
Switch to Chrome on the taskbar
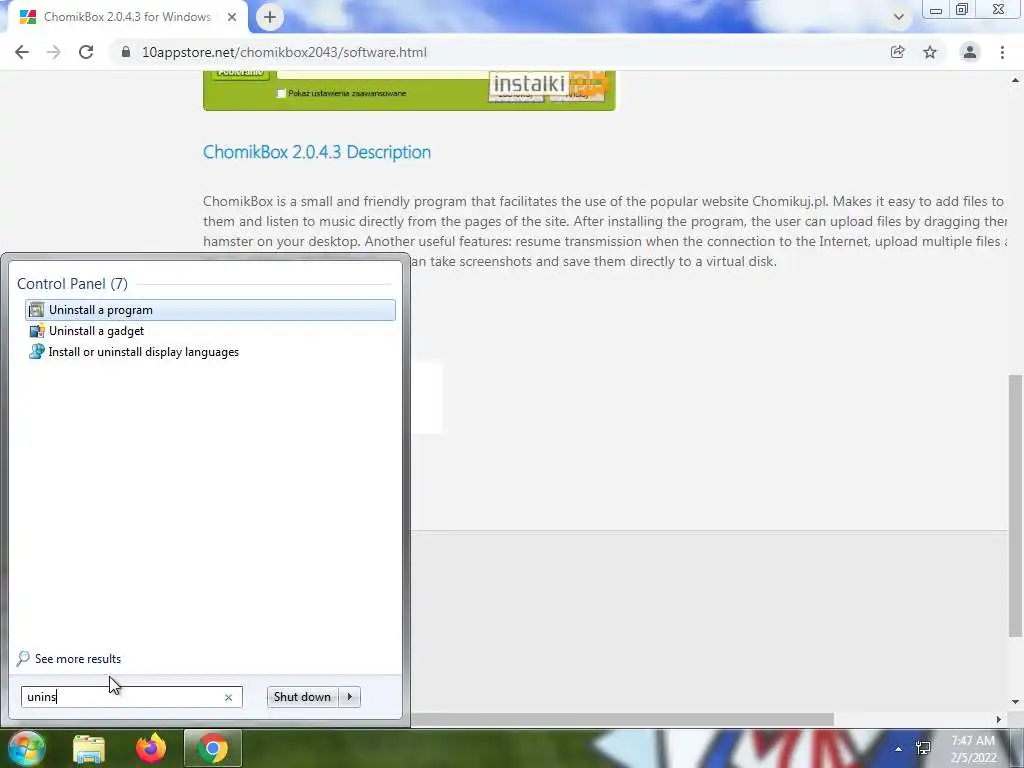click(x=213, y=748)
